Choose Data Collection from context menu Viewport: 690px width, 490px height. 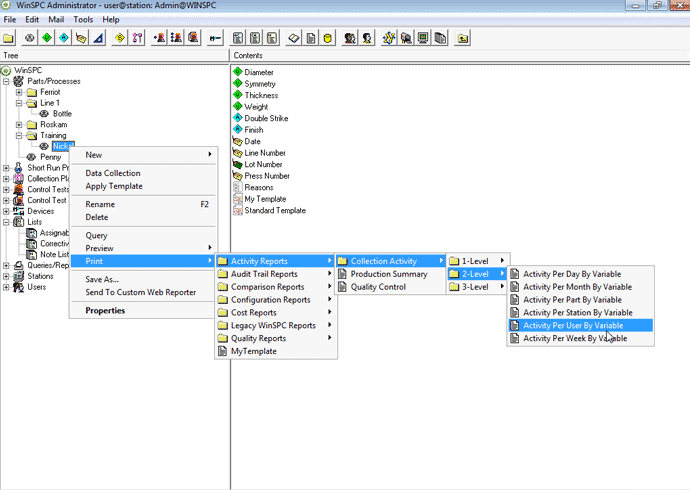click(113, 173)
